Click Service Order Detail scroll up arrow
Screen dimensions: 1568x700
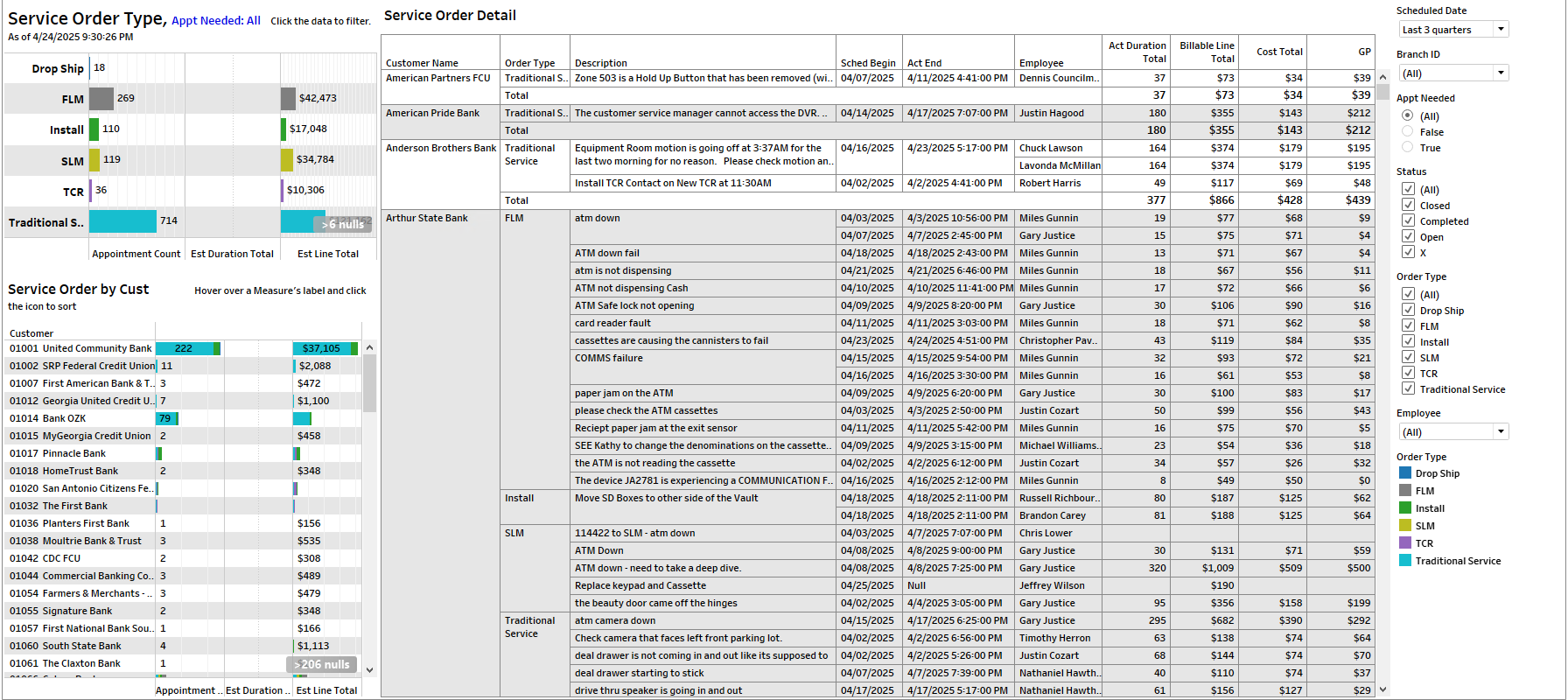pos(1382,77)
